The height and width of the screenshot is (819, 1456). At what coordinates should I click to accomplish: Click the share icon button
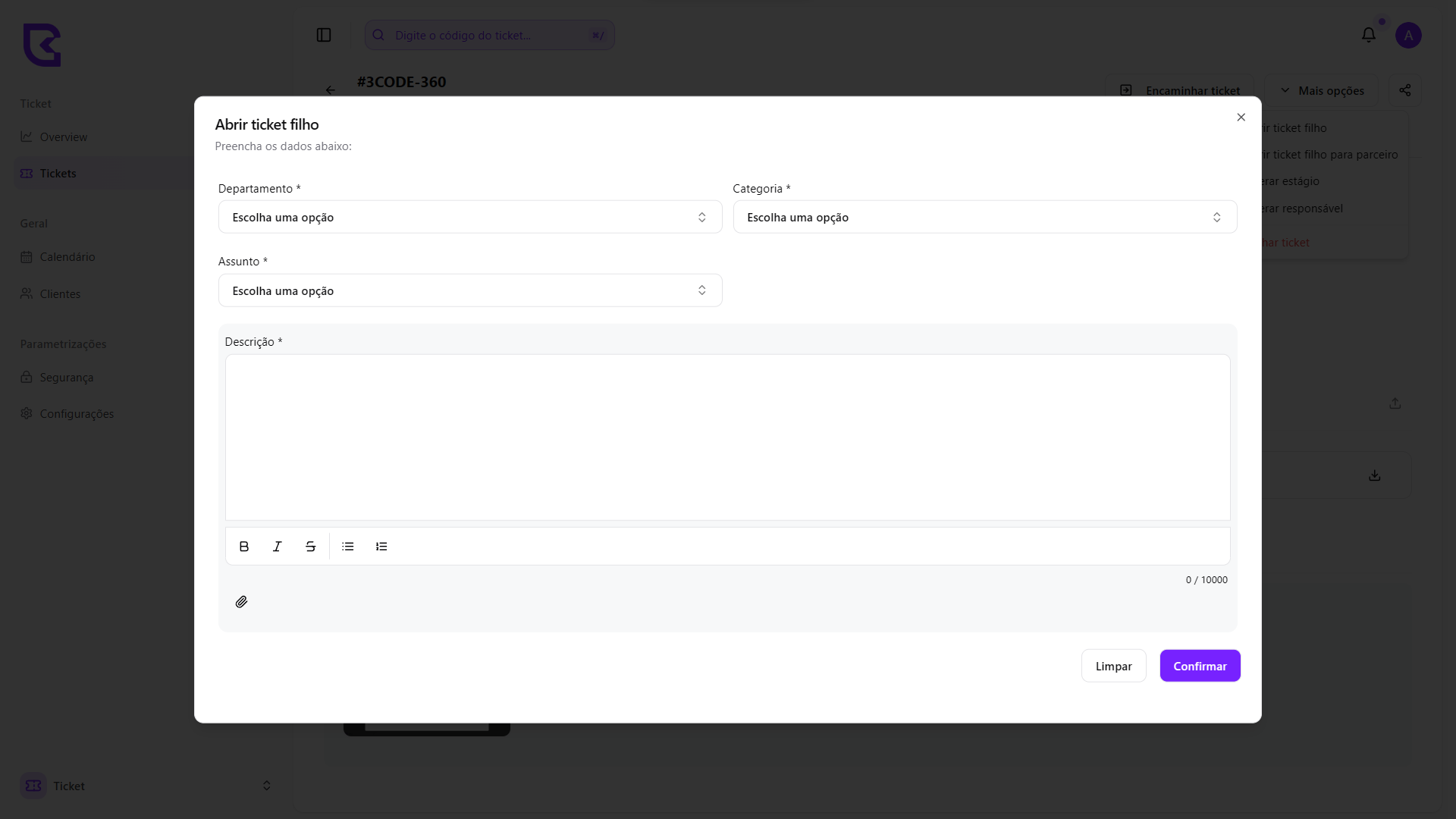1404,90
